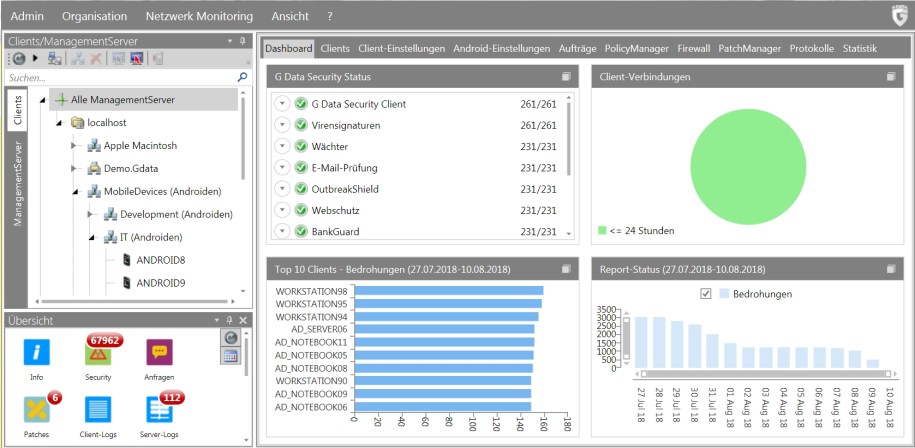Click the refresh button in Übersicht panel
Image resolution: width=915 pixels, height=448 pixels.
(x=231, y=338)
